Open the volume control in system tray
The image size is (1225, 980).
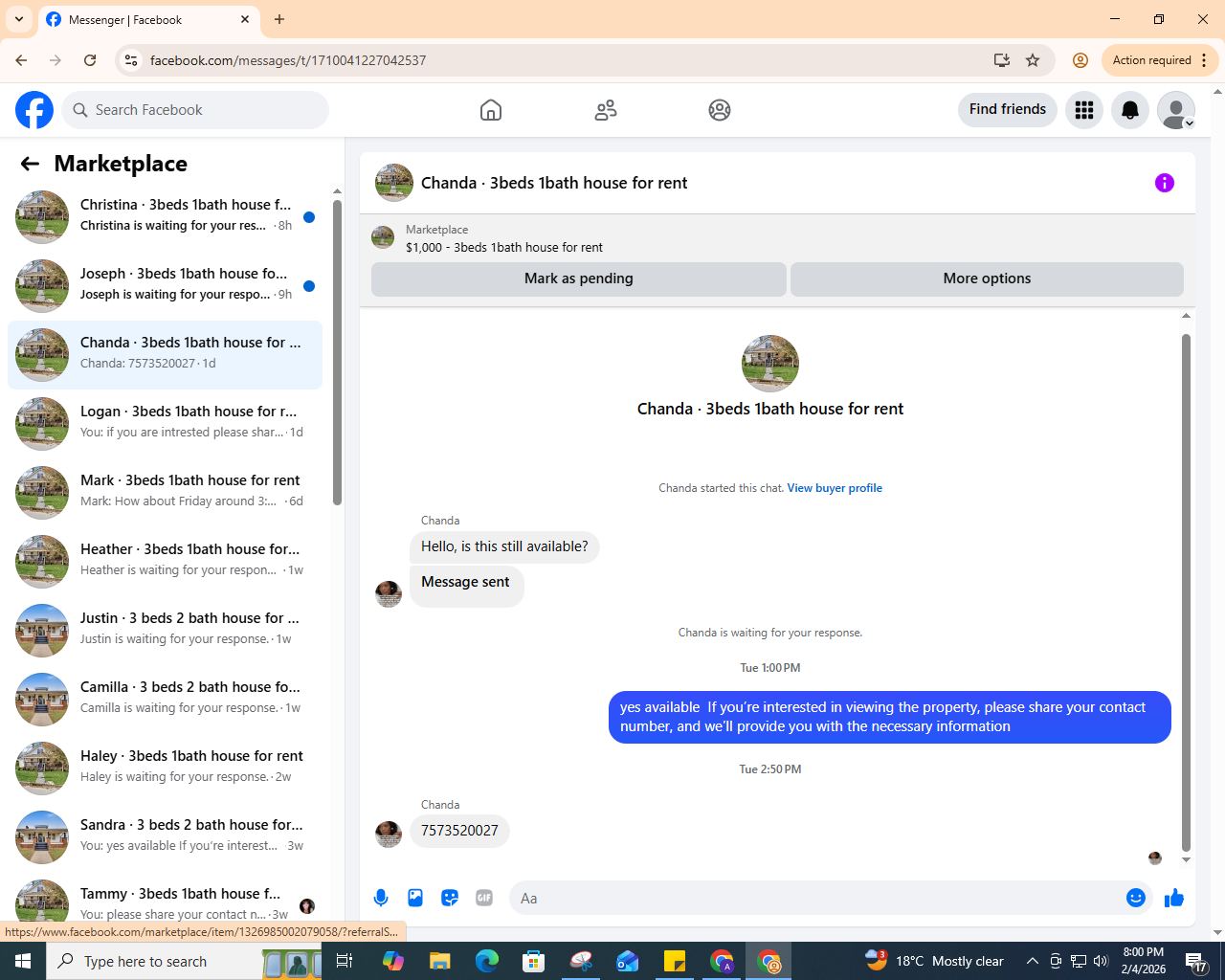point(1101,961)
